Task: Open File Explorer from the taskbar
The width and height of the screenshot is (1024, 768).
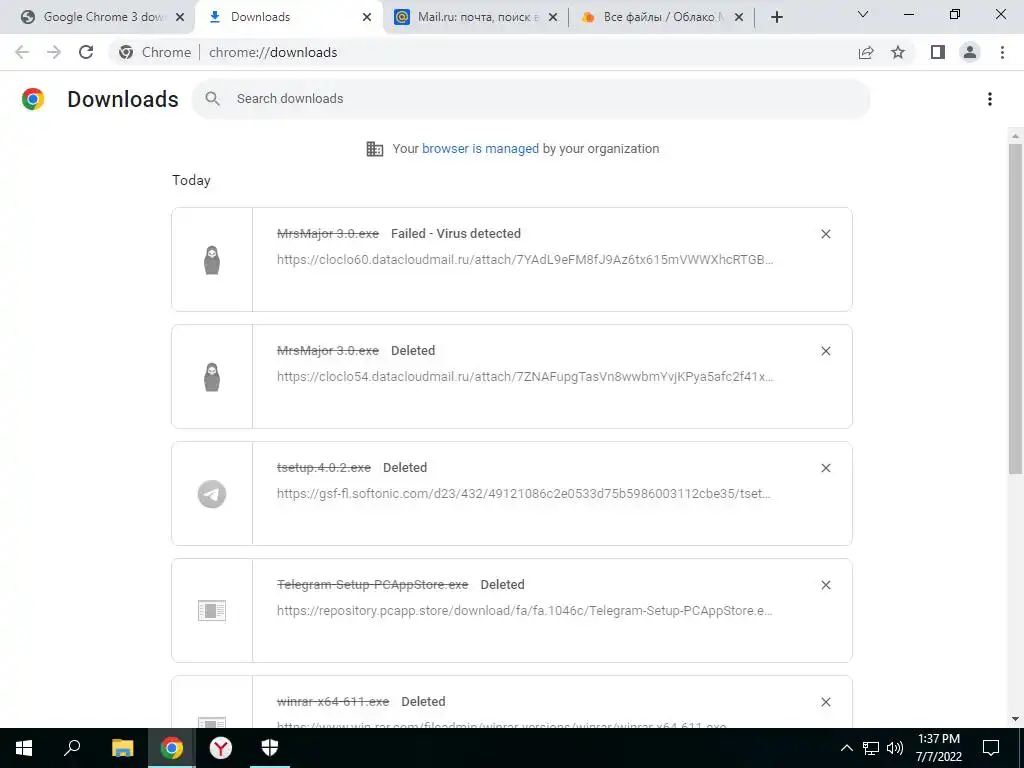Action: click(x=122, y=748)
